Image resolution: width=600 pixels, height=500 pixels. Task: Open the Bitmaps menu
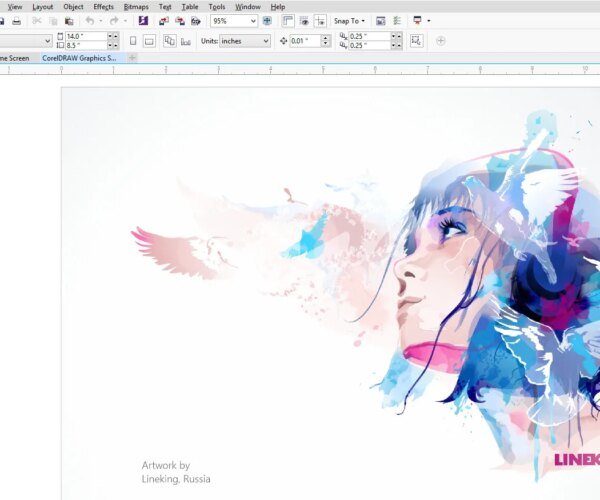(135, 6)
